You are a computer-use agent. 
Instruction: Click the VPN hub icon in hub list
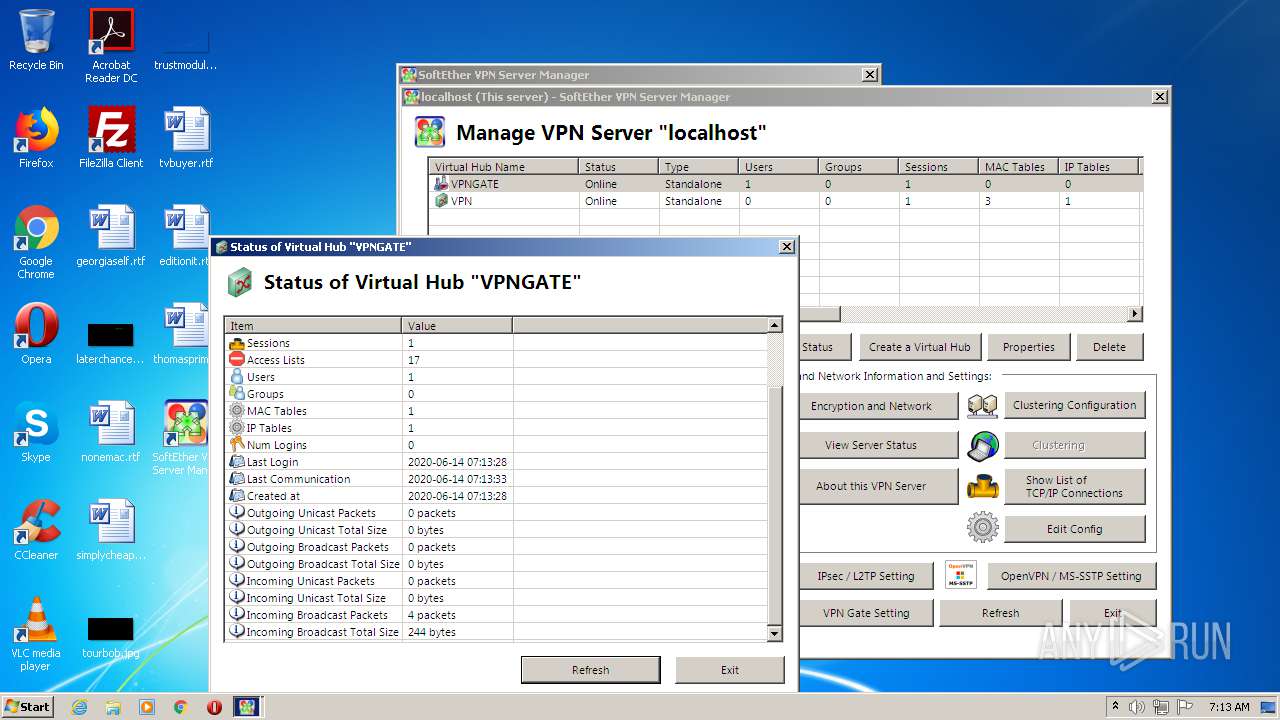pyautogui.click(x=441, y=201)
